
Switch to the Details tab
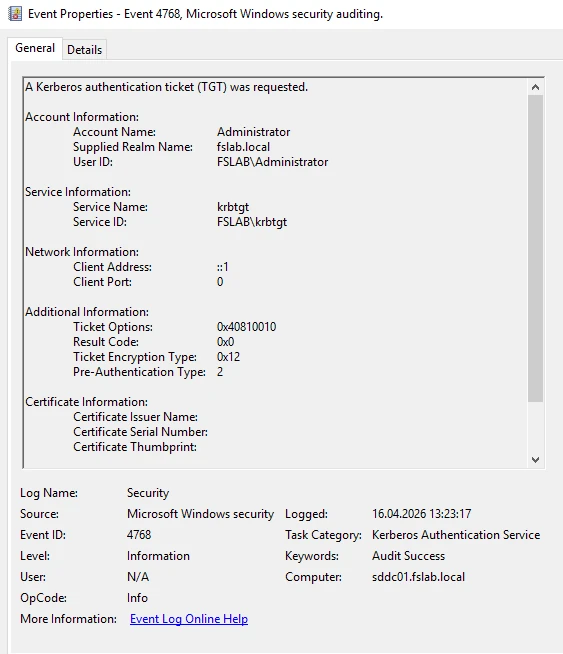[x=84, y=50]
